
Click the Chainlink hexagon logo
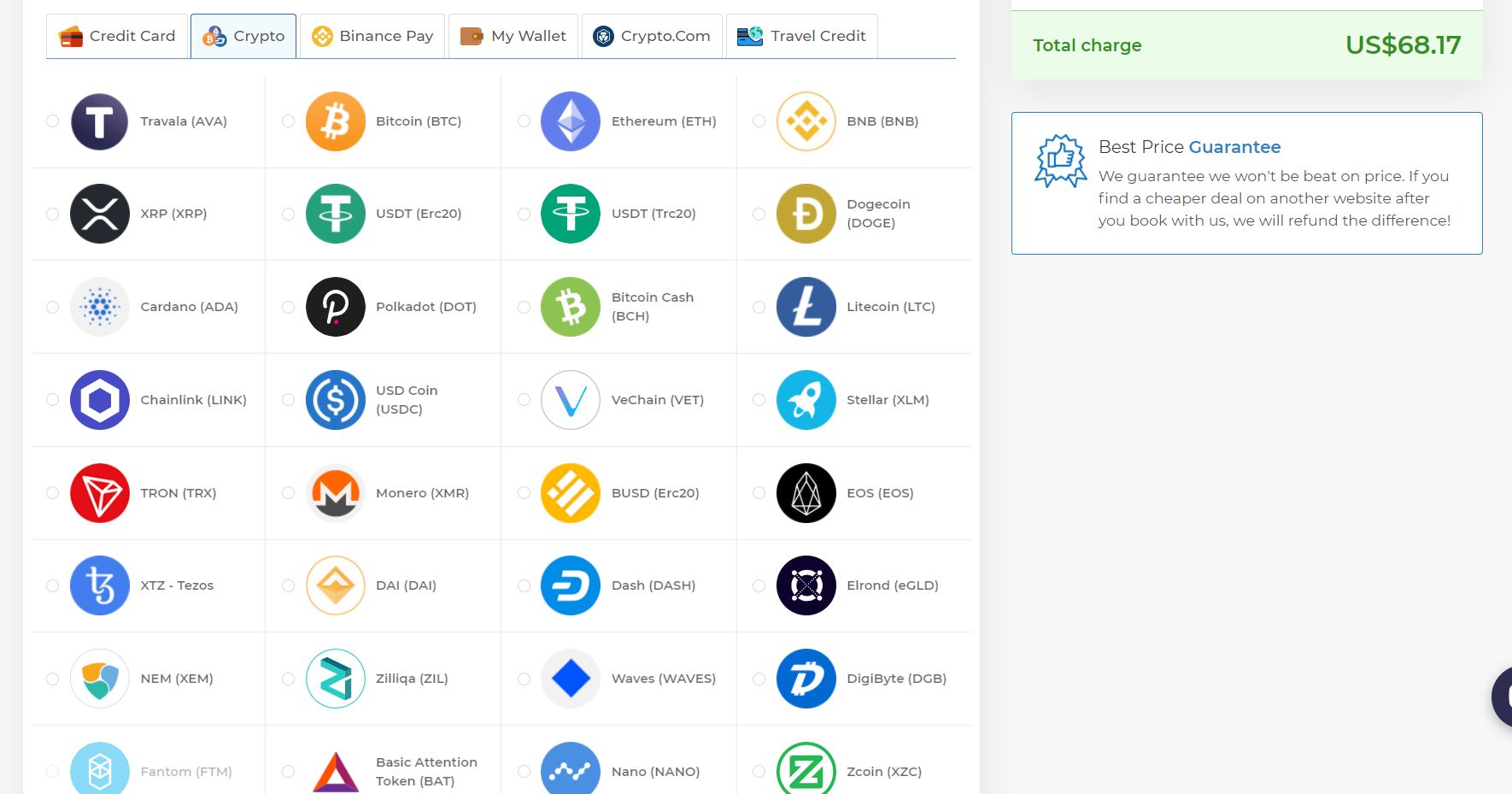100,400
